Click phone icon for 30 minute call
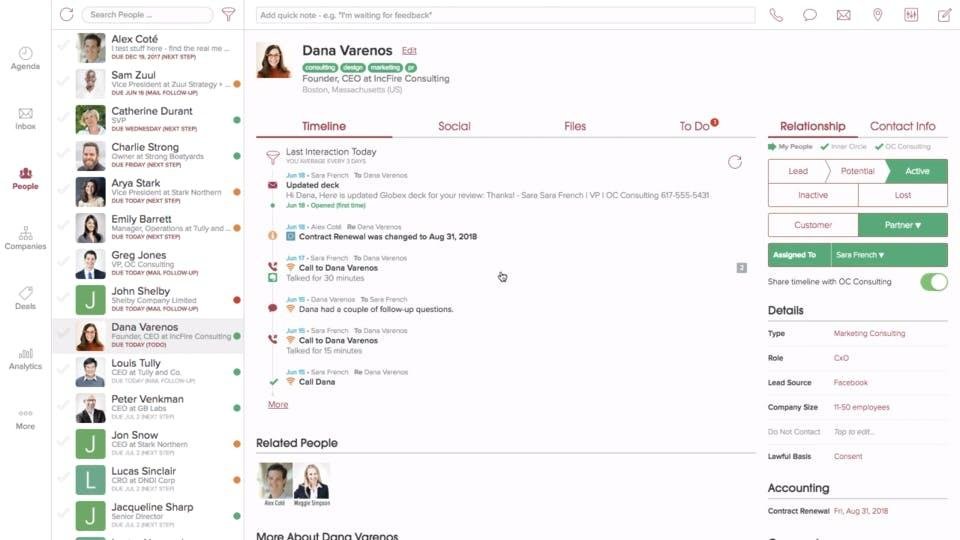 [x=272, y=267]
